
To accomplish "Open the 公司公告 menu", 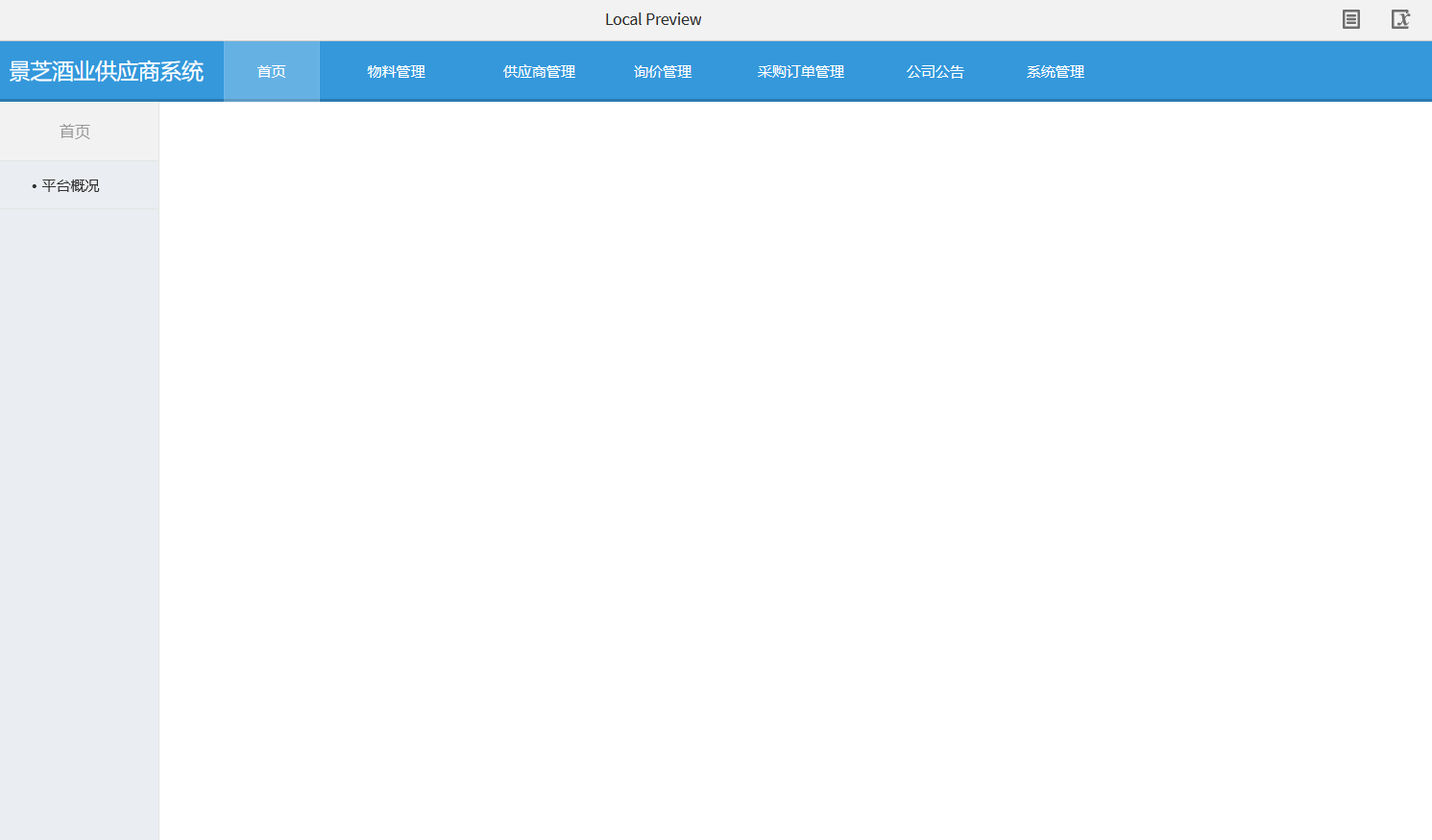I will tap(934, 72).
